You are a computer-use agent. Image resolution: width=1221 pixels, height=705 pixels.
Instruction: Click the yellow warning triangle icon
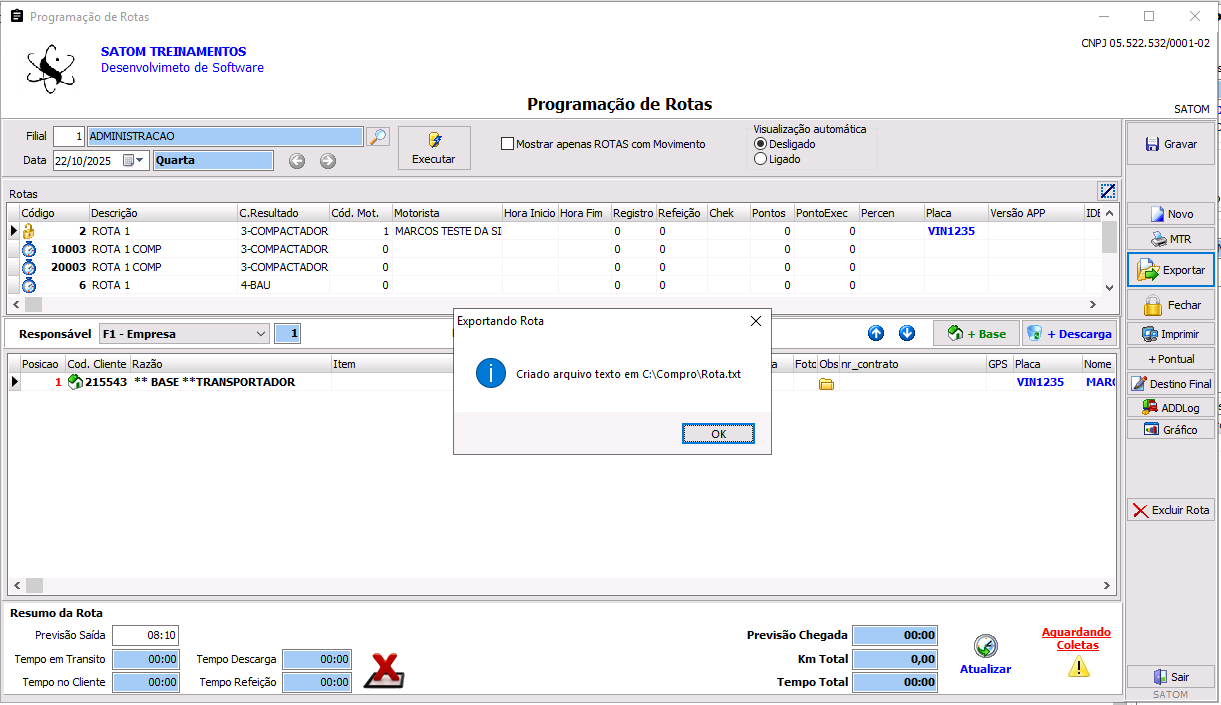1078,667
